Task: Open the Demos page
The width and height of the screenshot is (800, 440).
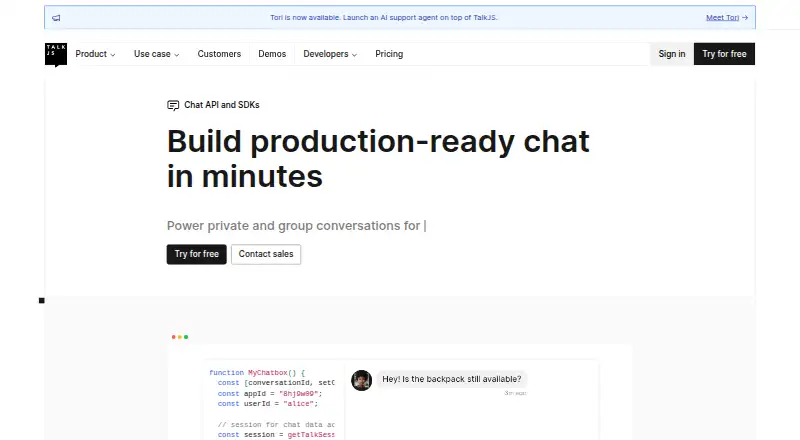Action: 272,54
